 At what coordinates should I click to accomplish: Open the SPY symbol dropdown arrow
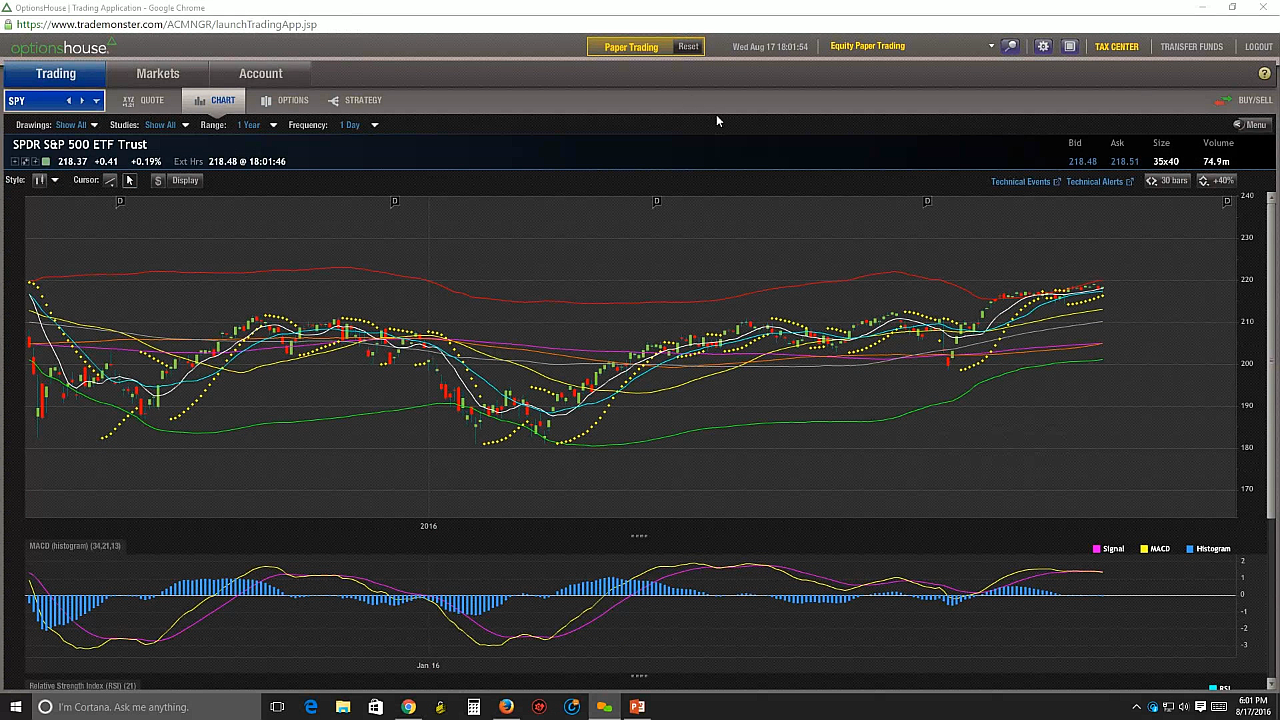[96, 100]
